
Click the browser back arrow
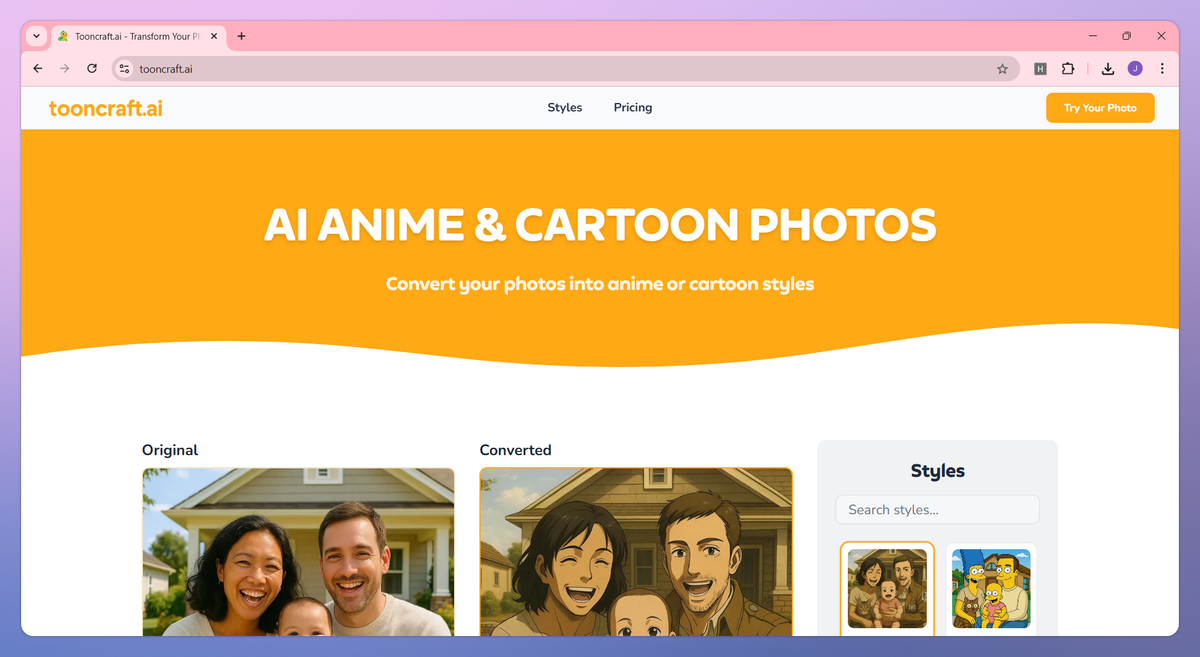[x=38, y=69]
